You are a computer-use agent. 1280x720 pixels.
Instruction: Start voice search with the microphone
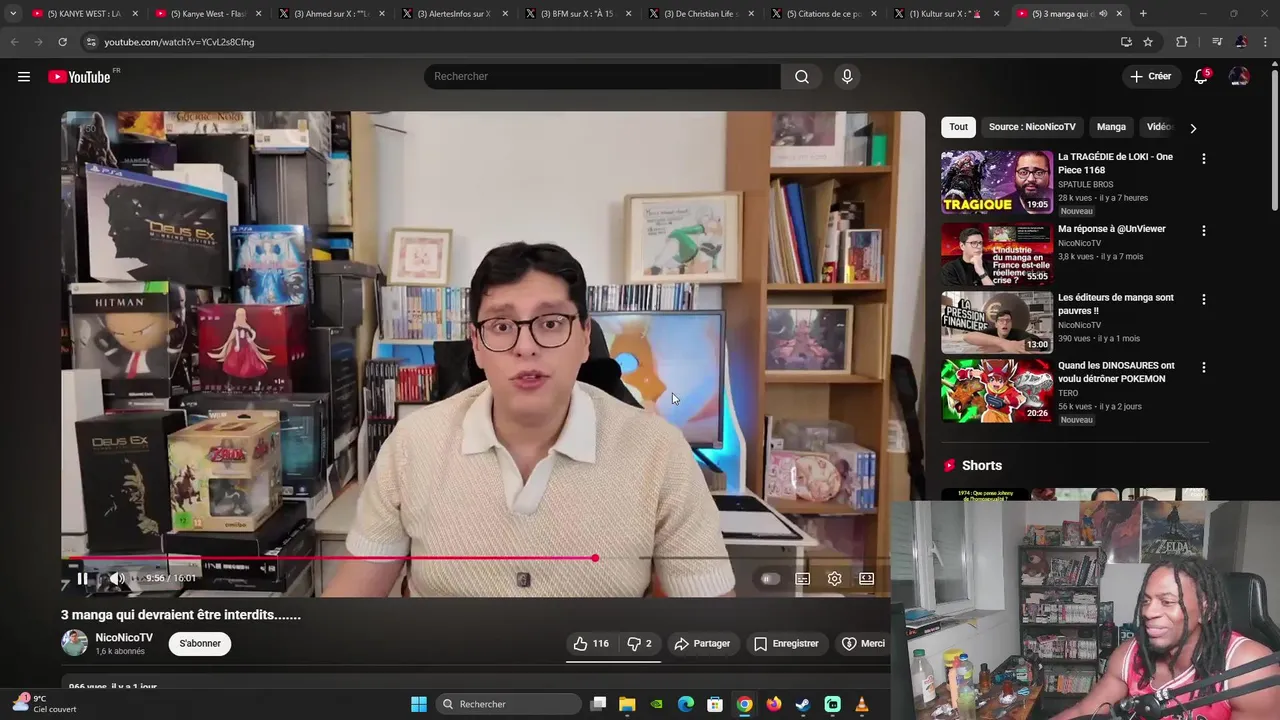click(x=847, y=76)
